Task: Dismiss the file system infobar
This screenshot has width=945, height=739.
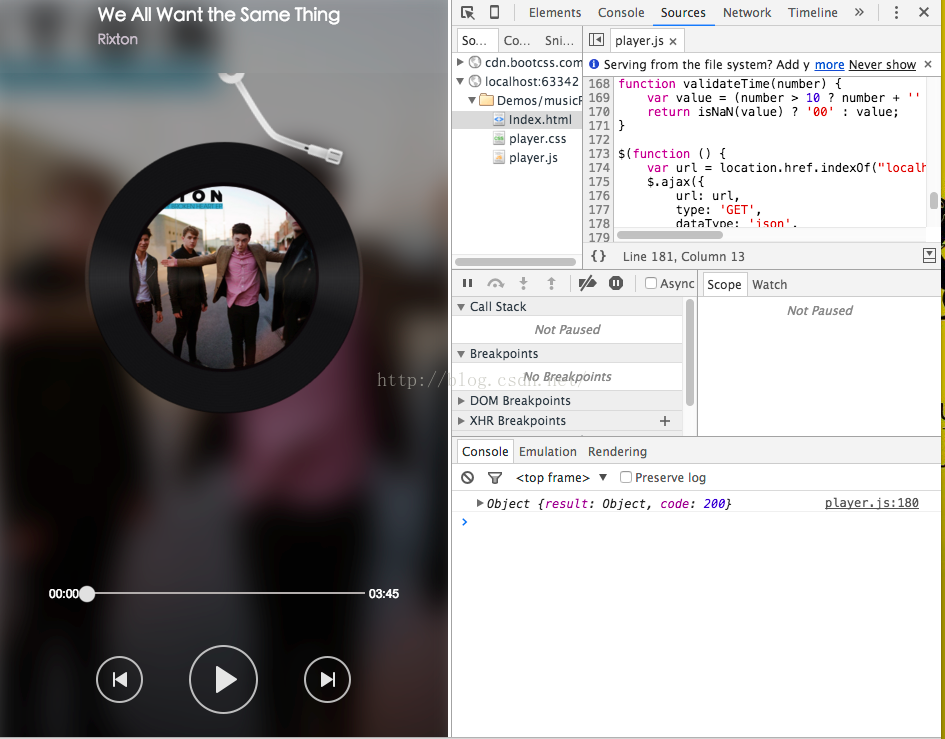Action: 928,64
